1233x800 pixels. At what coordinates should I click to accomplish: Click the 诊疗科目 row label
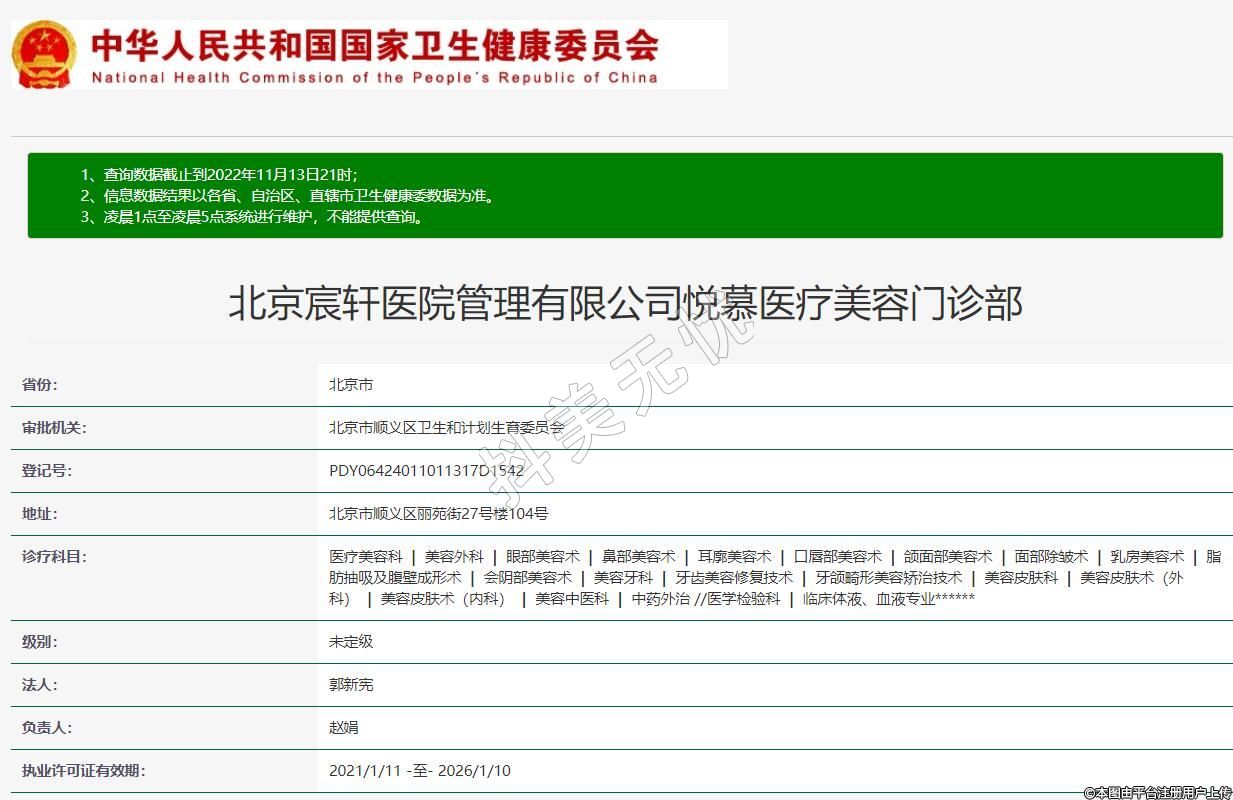click(54, 557)
